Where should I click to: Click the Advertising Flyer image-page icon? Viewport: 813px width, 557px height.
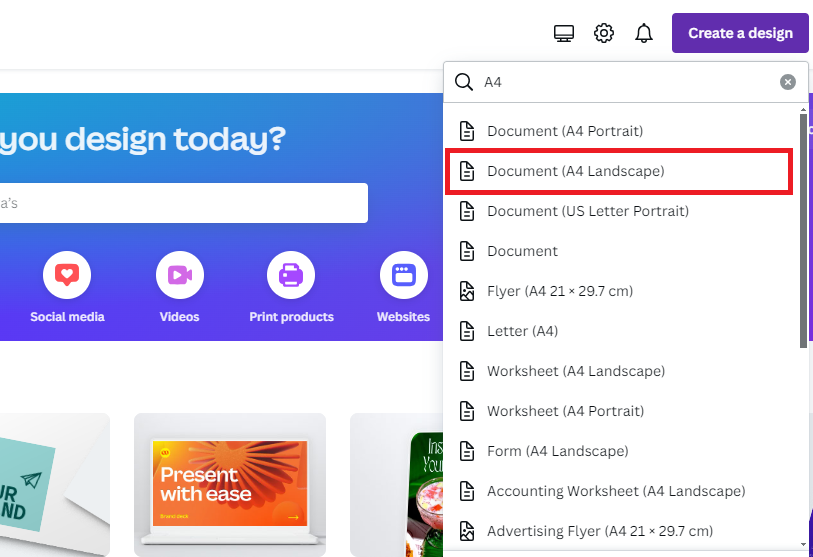pos(467,531)
